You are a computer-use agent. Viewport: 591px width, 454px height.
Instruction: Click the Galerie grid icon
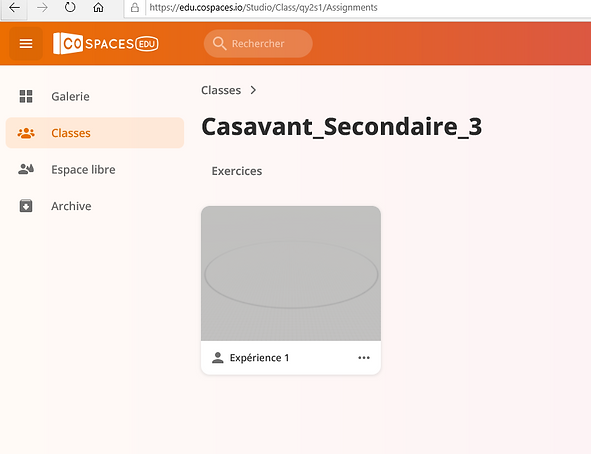pos(26,96)
